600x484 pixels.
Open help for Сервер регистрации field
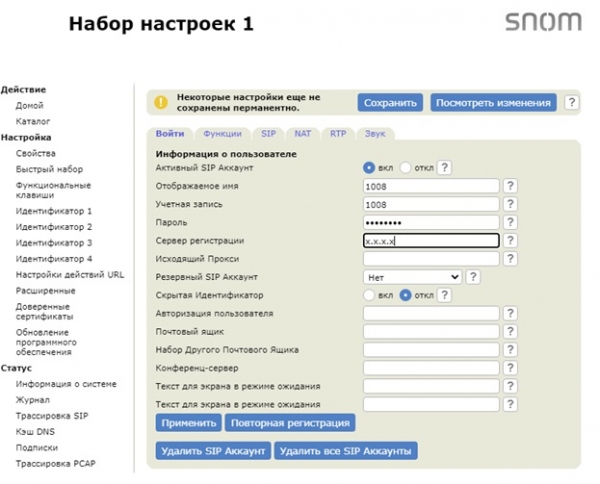pos(509,241)
